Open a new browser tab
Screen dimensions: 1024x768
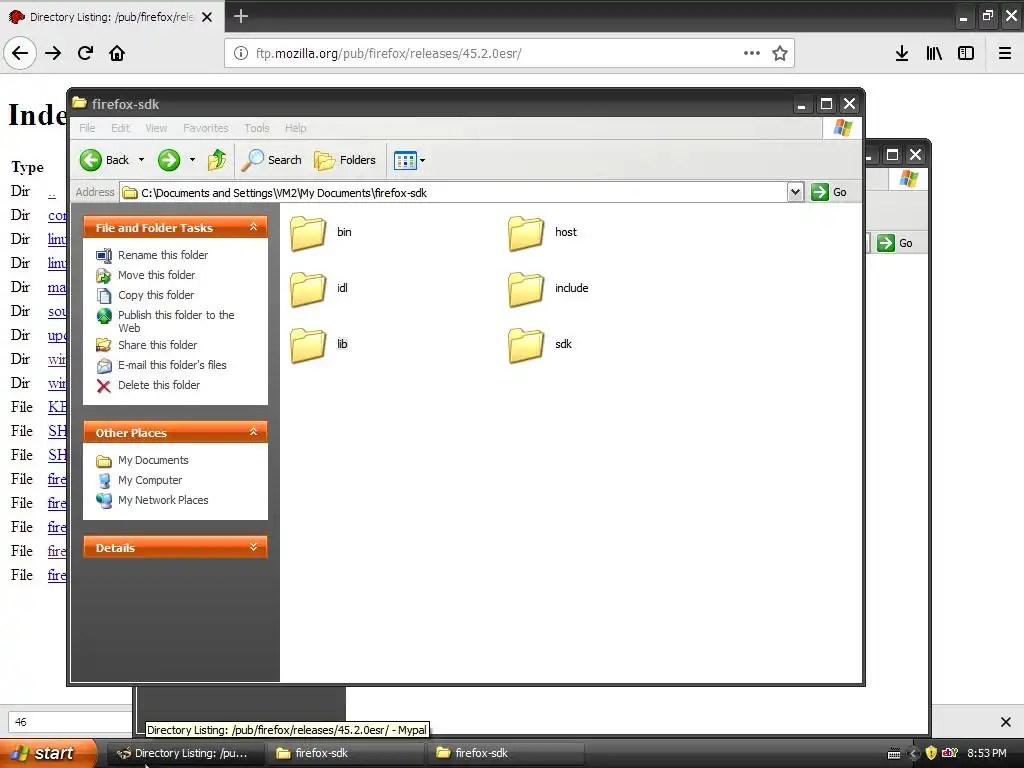(241, 16)
